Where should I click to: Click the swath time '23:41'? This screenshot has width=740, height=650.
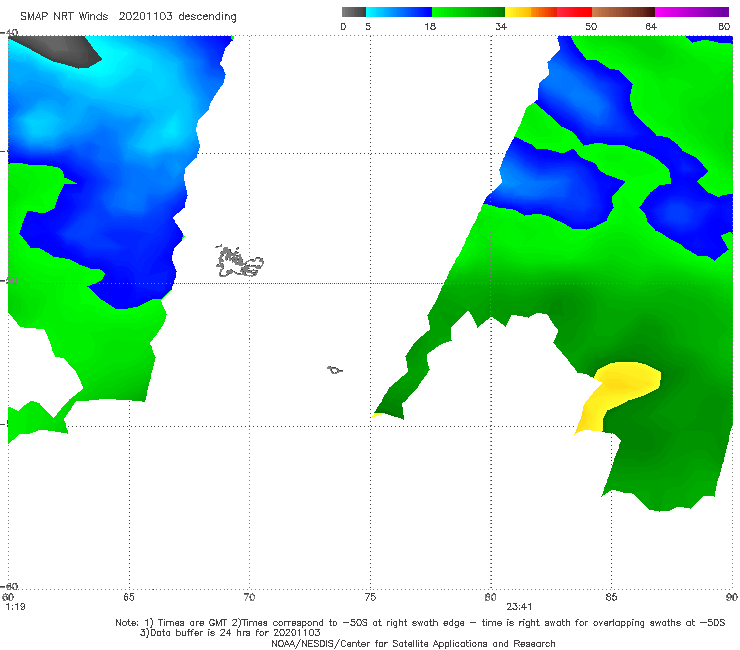(x=520, y=607)
